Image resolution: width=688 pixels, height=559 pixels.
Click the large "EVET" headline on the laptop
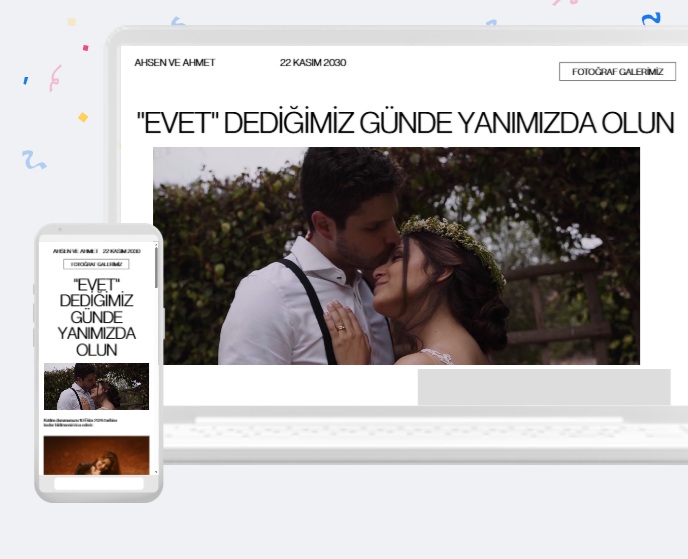click(405, 123)
